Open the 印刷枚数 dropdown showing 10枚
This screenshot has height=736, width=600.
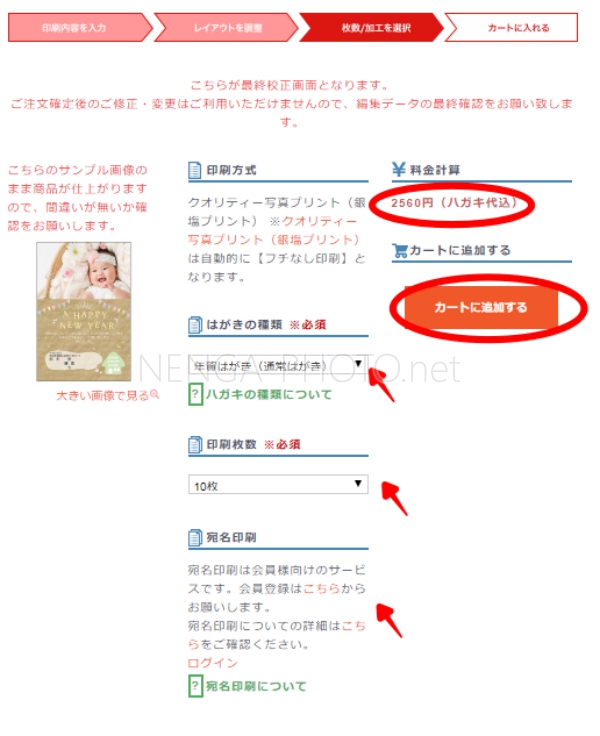tap(278, 485)
